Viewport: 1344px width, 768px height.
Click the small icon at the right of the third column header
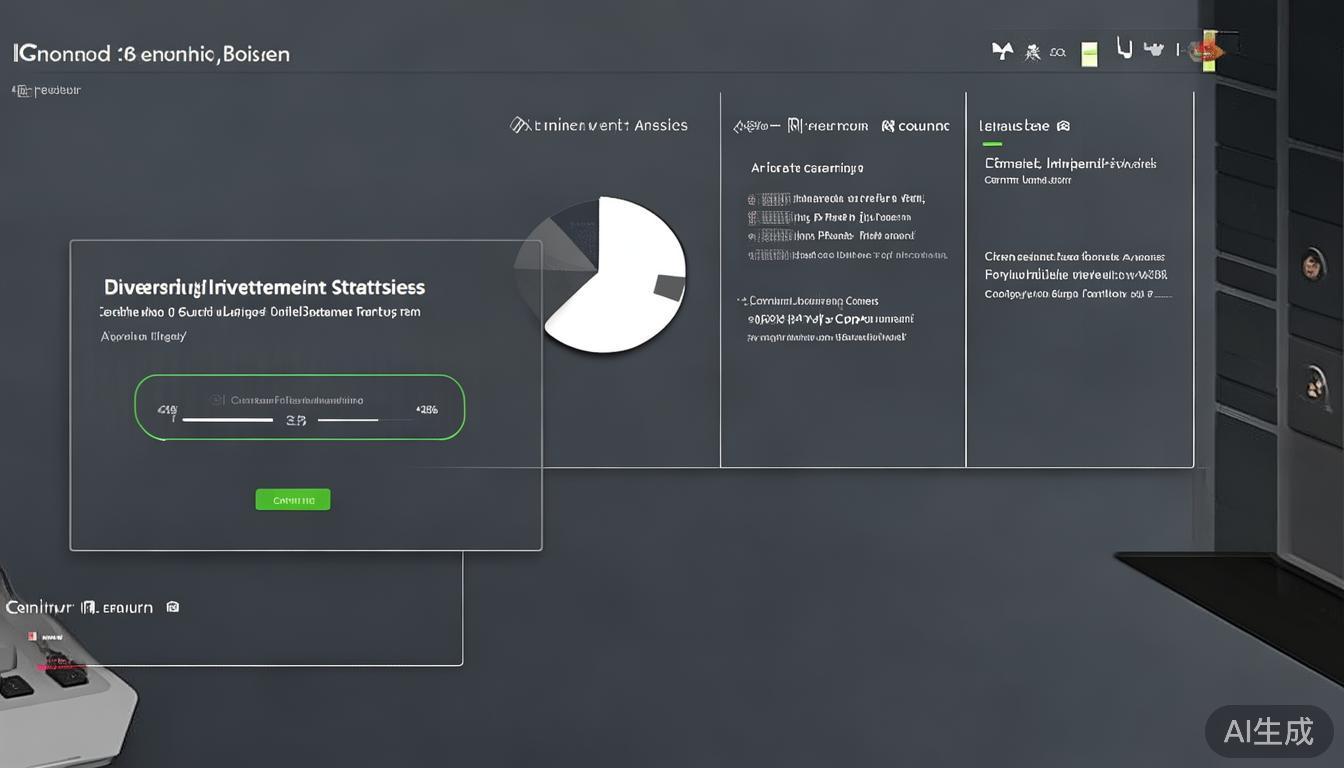tap(1063, 126)
